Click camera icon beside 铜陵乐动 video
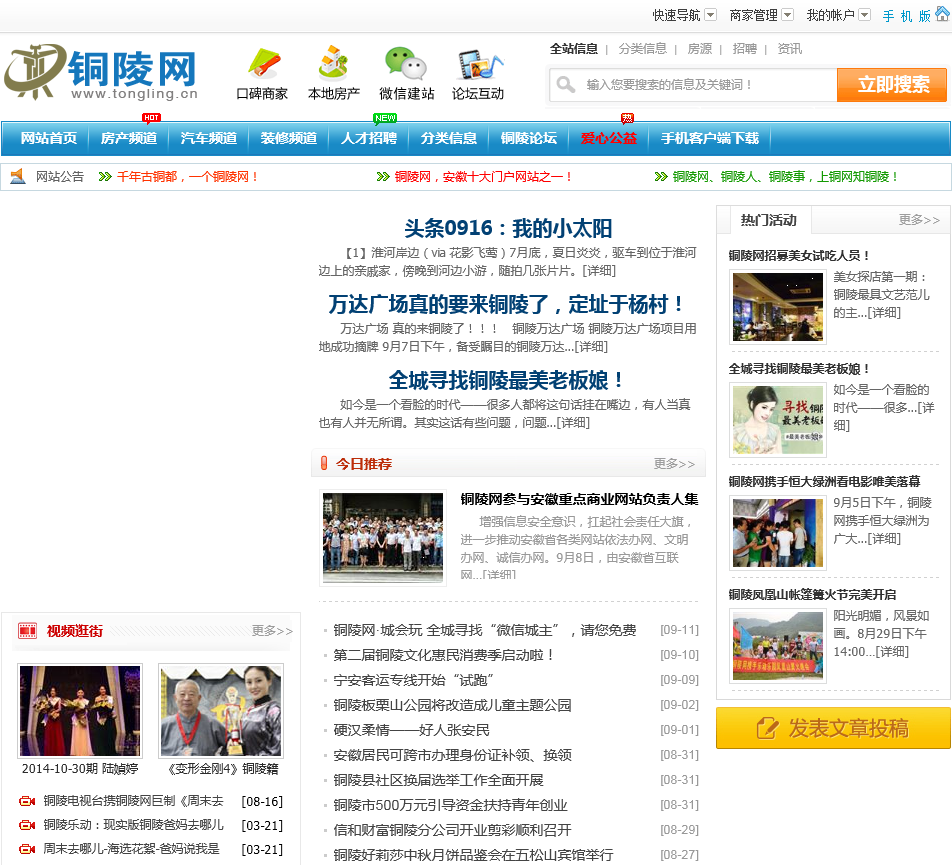 (x=27, y=825)
